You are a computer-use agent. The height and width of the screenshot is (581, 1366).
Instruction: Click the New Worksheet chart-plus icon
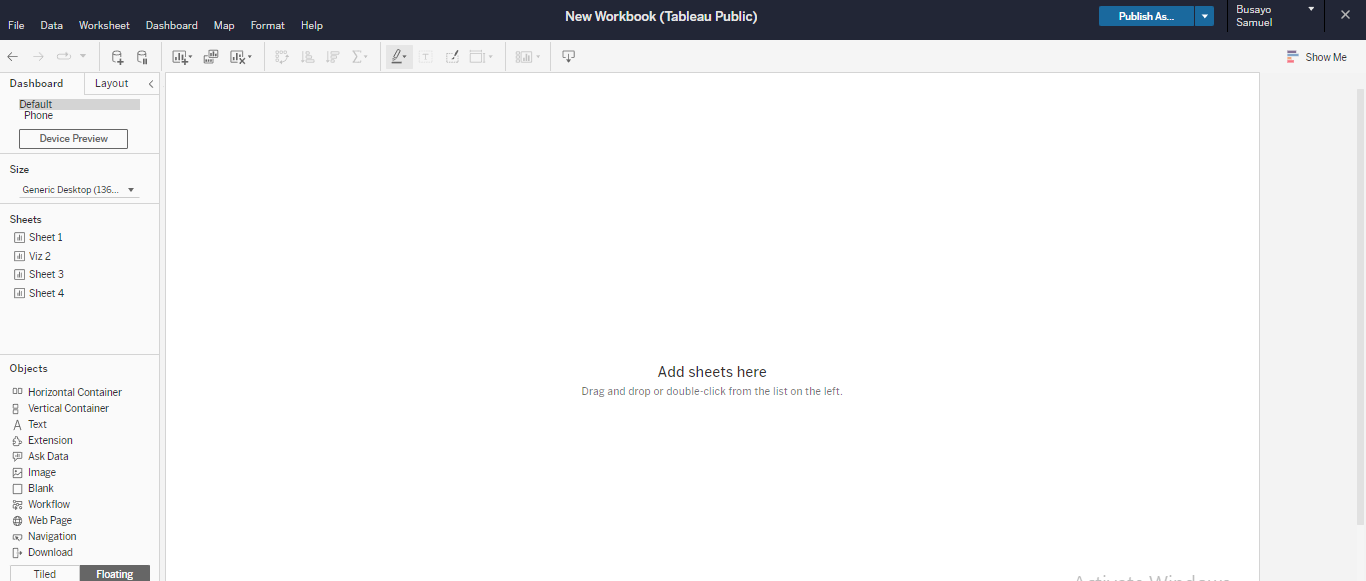179,57
